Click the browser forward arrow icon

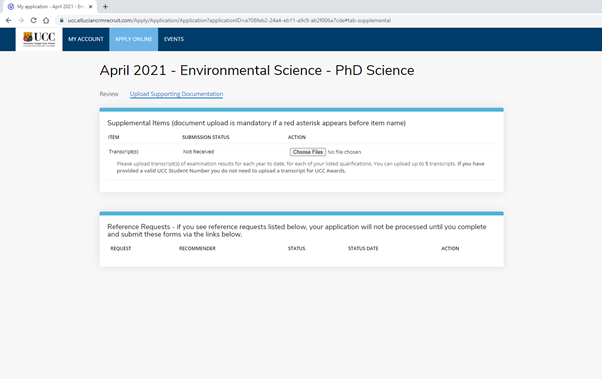coord(21,20)
